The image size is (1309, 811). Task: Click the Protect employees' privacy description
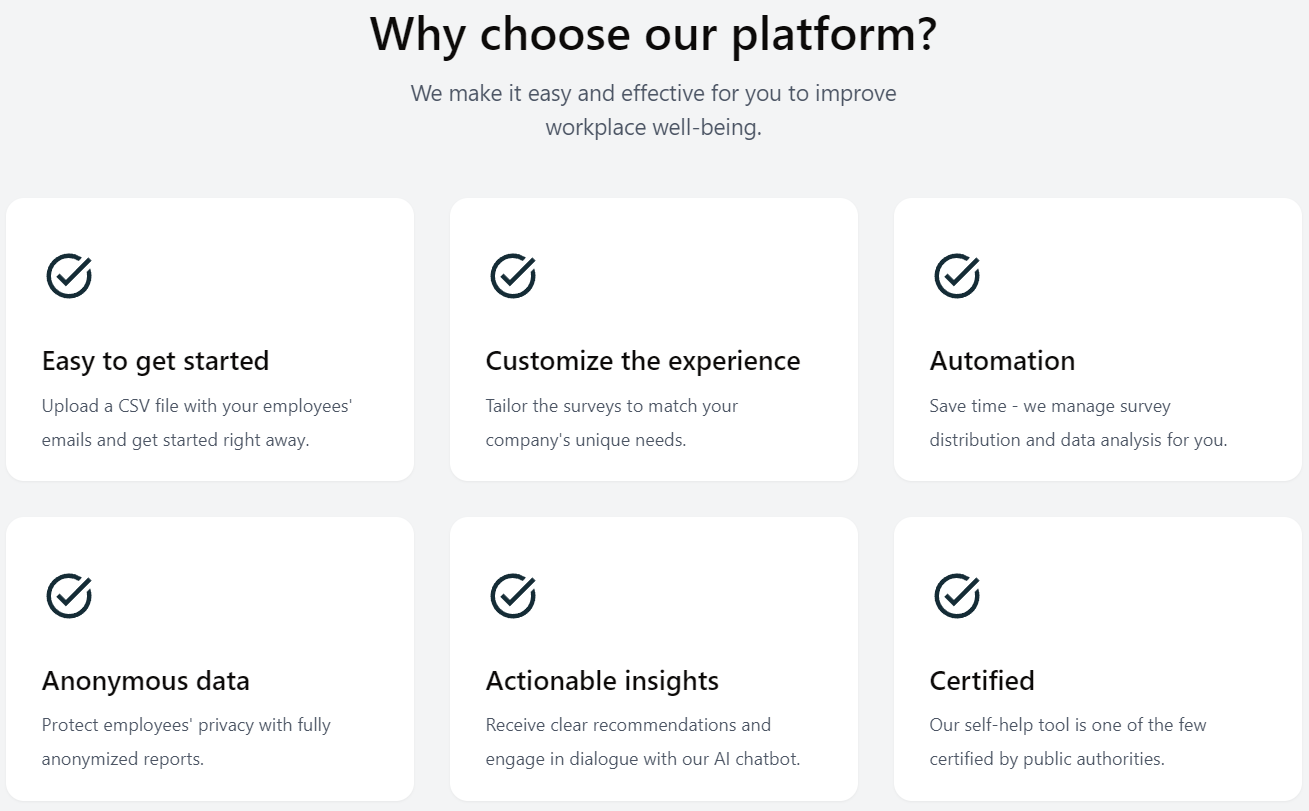coord(186,742)
